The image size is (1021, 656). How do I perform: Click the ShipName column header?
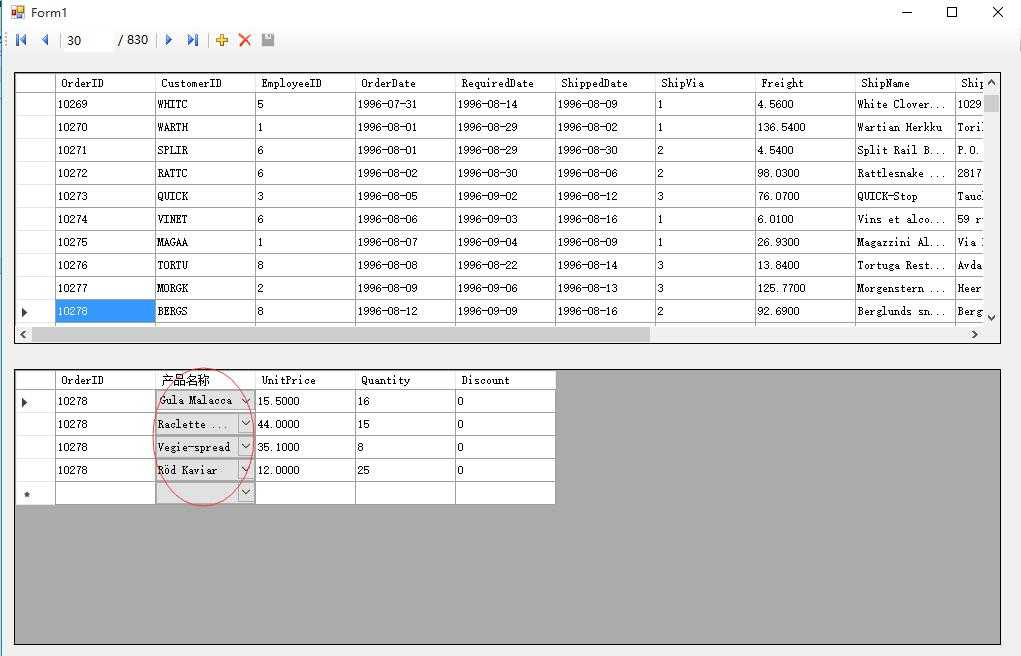(x=905, y=83)
